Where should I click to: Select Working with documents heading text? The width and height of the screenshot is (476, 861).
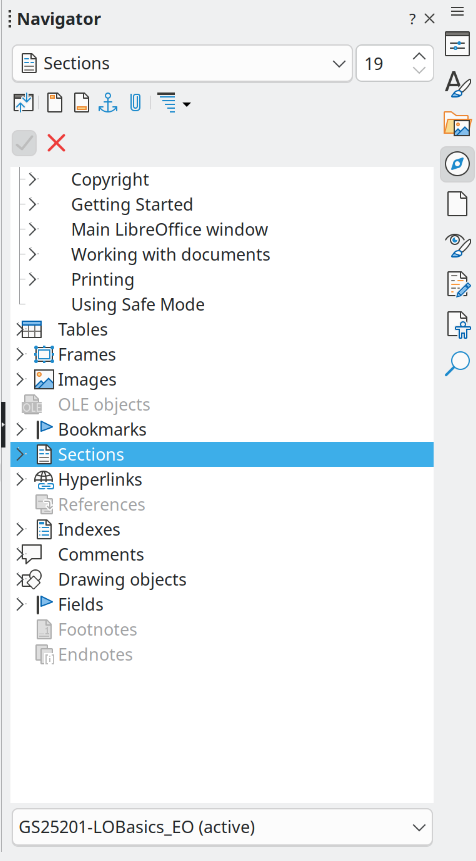[171, 254]
